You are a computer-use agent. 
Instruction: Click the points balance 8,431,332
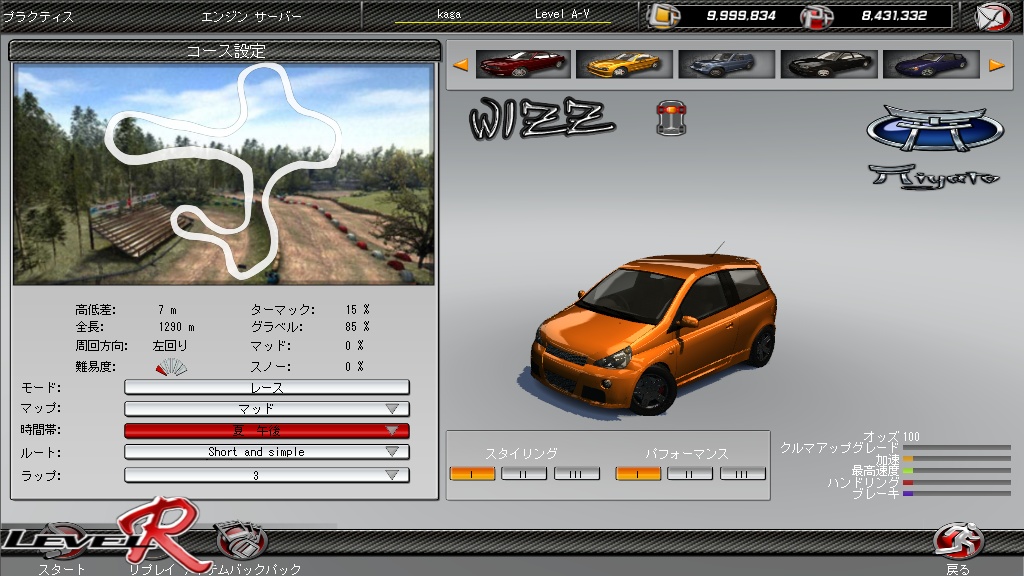(x=894, y=16)
